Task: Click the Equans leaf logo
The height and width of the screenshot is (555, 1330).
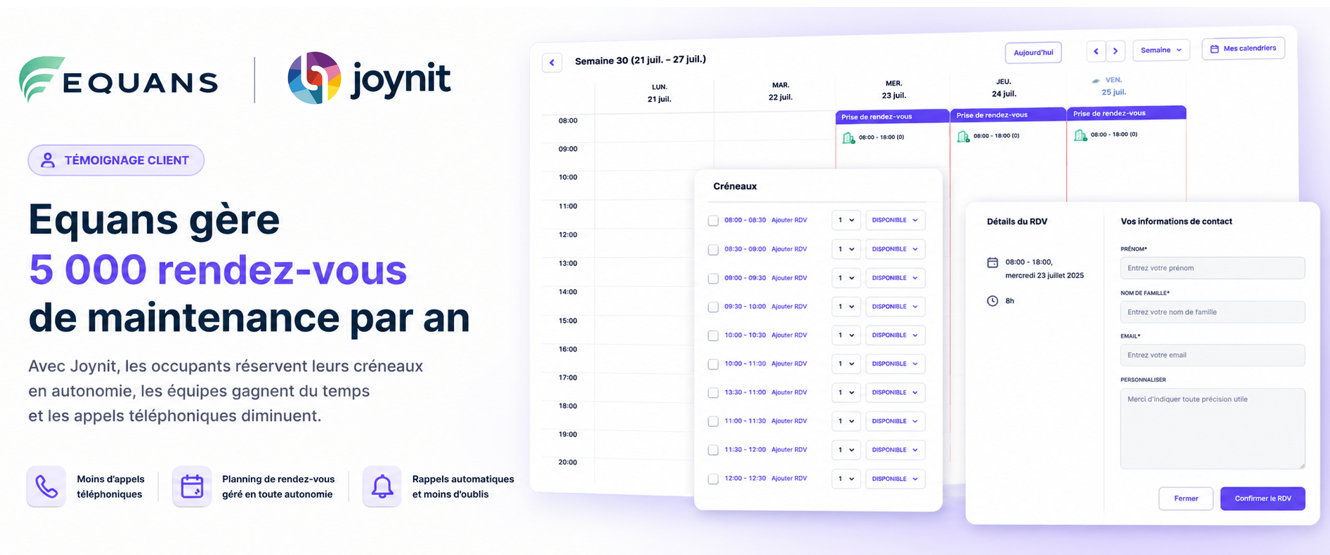Action: [x=41, y=79]
